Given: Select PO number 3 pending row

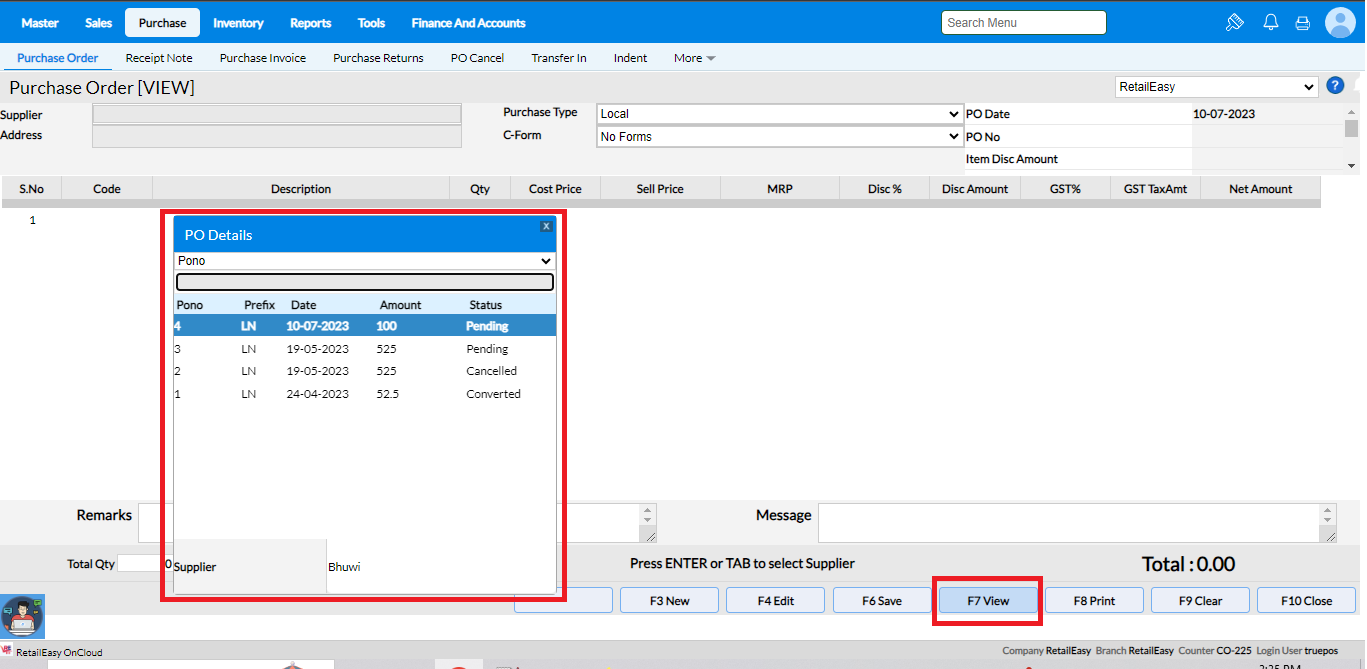Looking at the screenshot, I should (x=364, y=349).
